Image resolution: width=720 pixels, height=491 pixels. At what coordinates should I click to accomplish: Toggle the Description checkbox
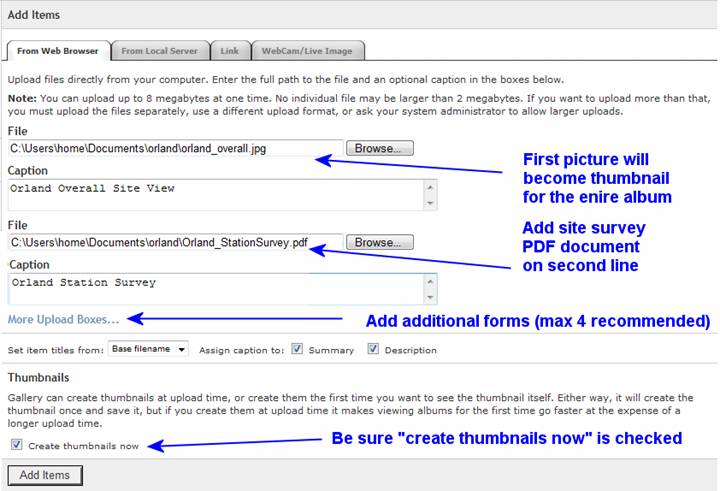point(373,349)
